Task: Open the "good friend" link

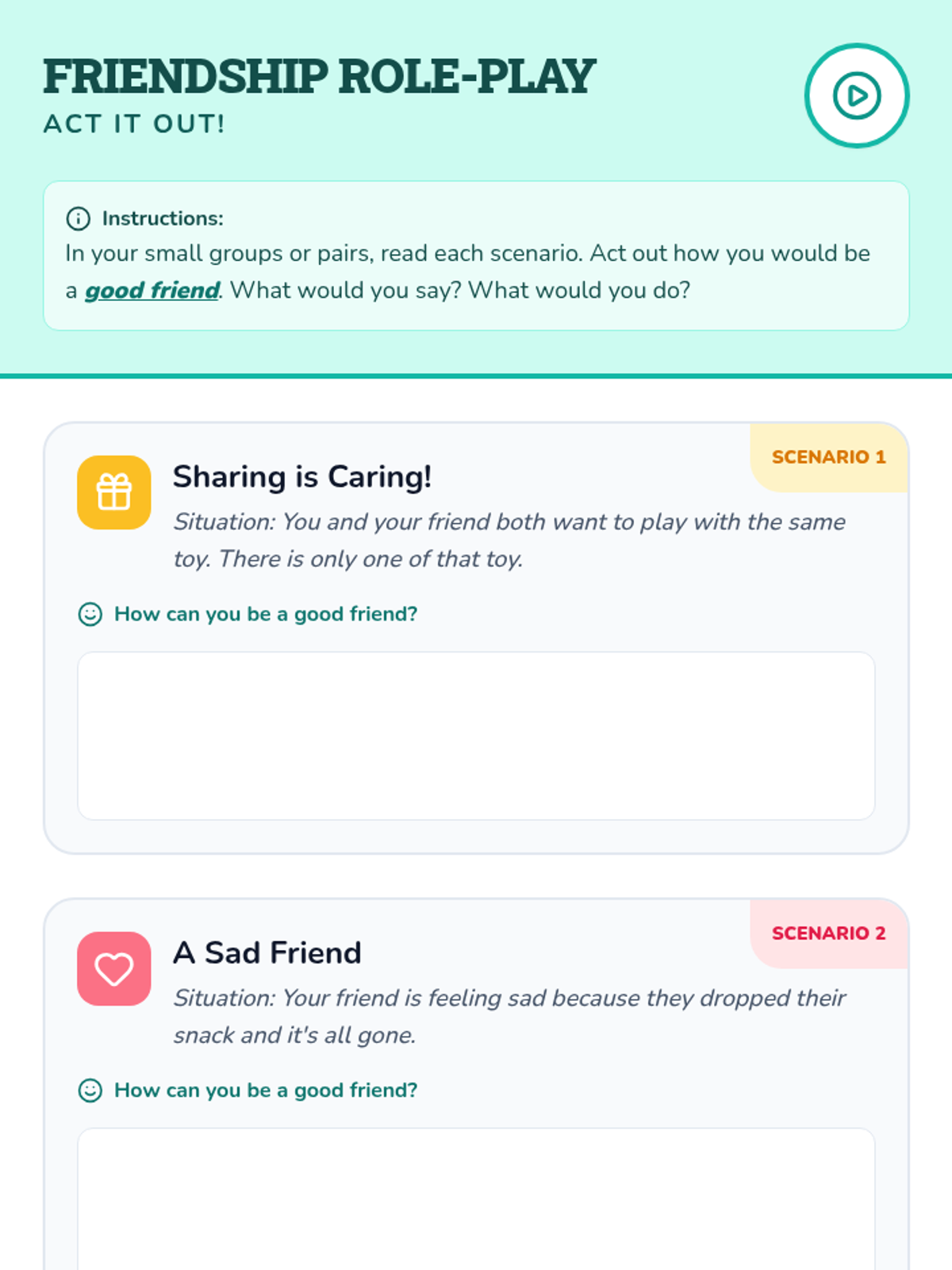Action: click(152, 291)
